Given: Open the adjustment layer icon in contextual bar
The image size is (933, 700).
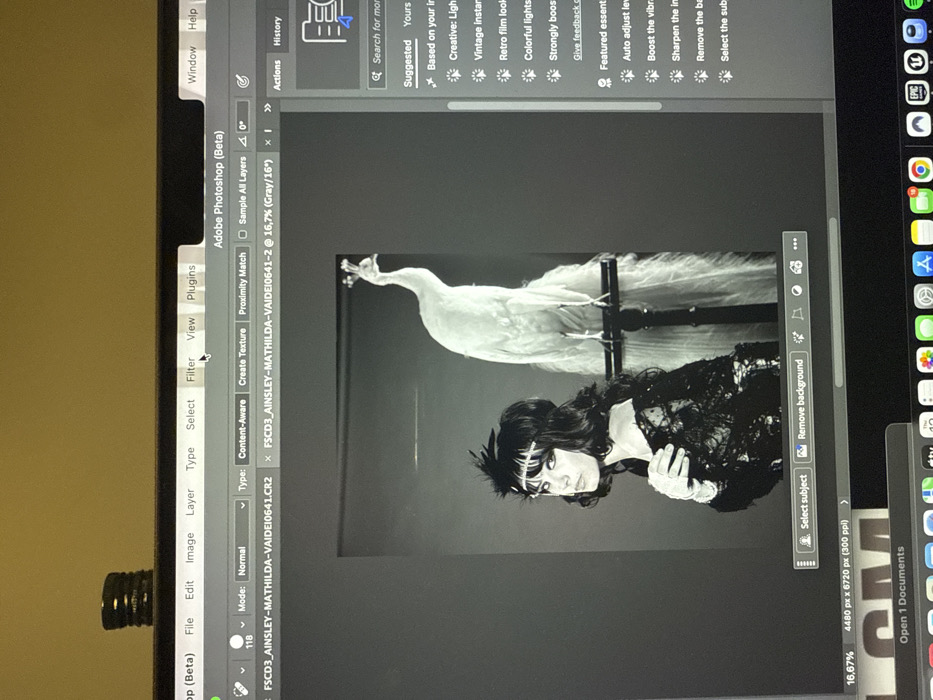Looking at the screenshot, I should (x=799, y=290).
